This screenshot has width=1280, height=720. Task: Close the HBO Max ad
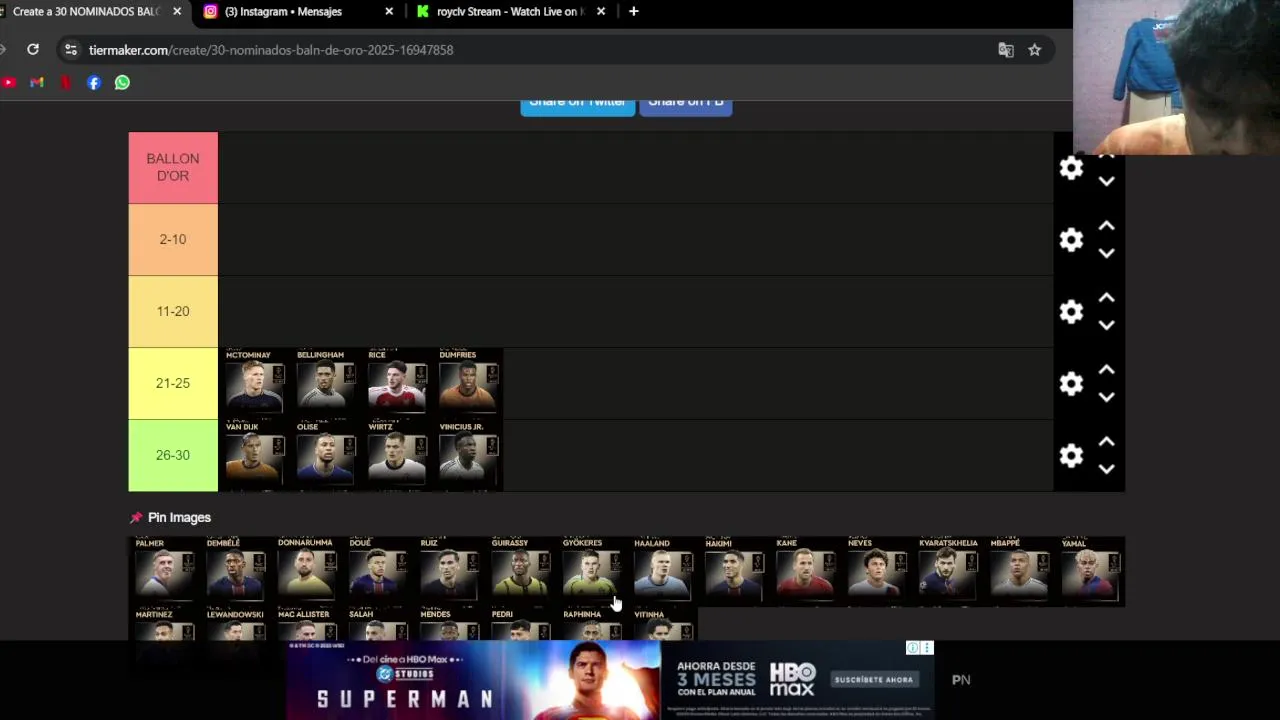[x=927, y=648]
